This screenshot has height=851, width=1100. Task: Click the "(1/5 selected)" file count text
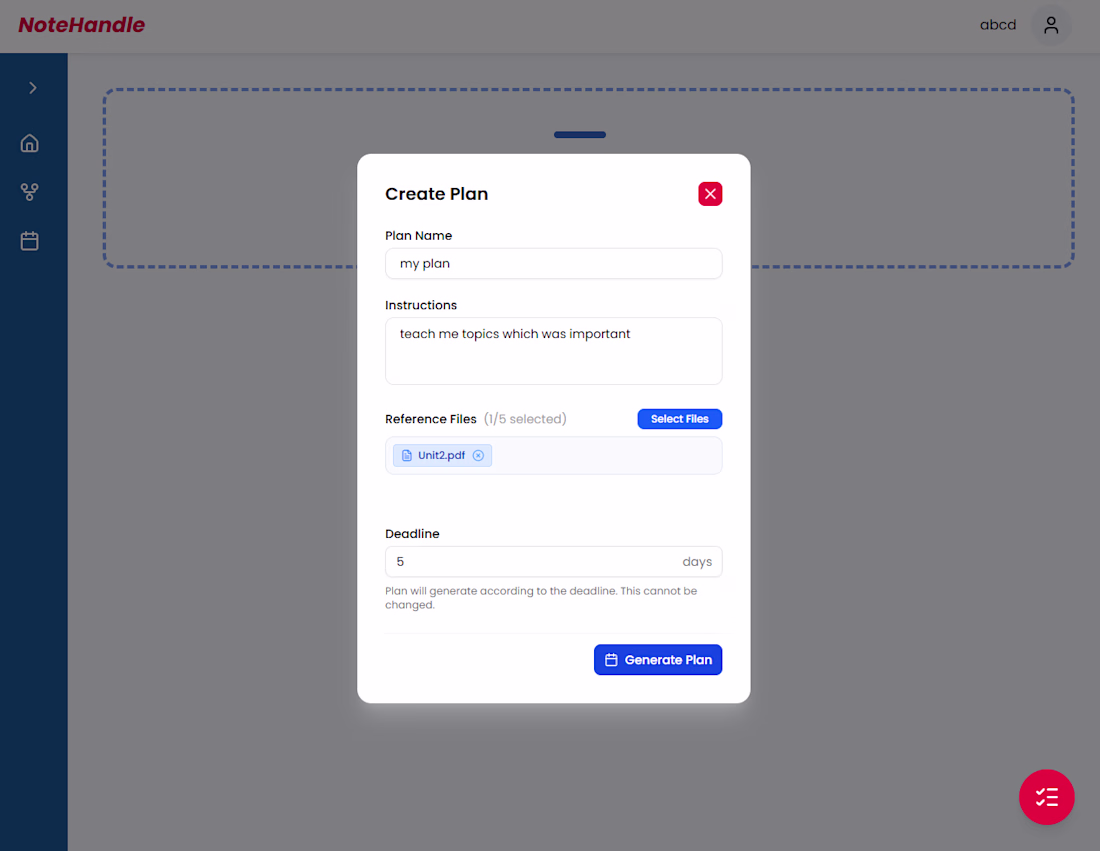[x=525, y=419]
